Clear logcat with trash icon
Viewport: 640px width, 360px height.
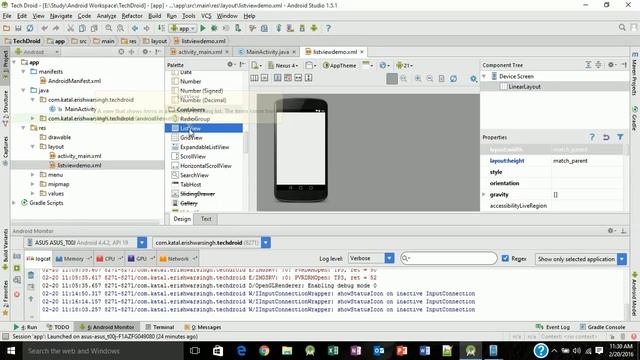pyautogui.click(x=31, y=275)
